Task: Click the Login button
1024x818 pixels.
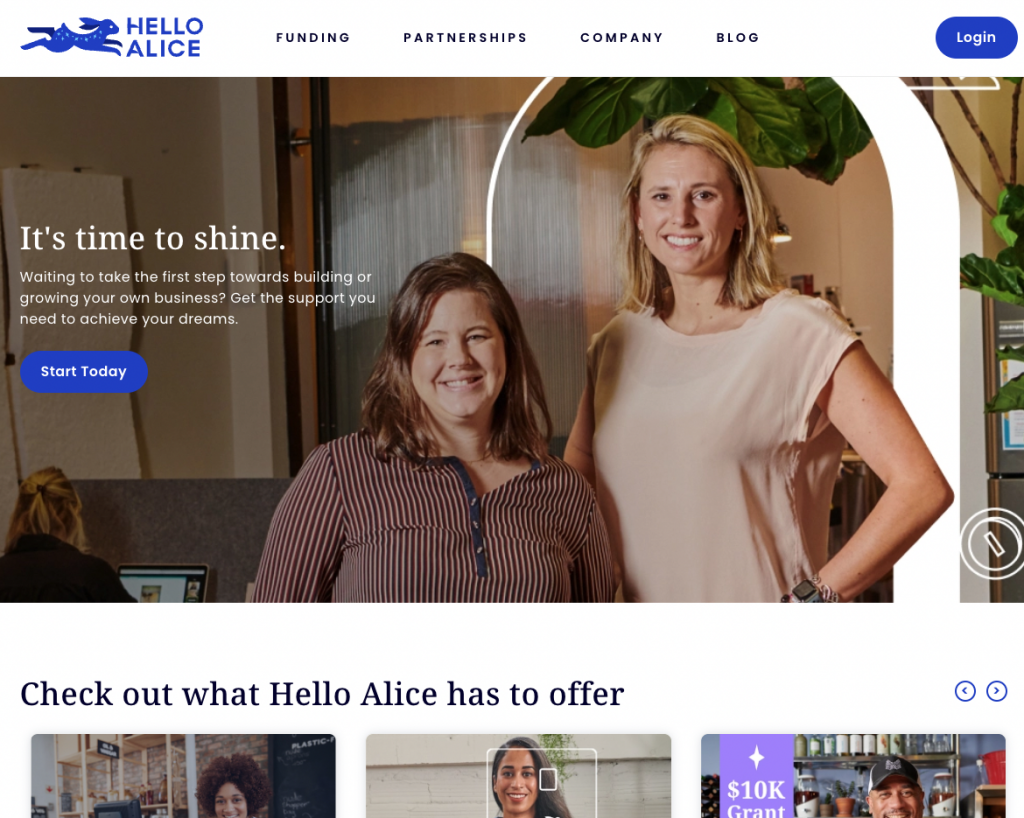Action: tap(976, 37)
